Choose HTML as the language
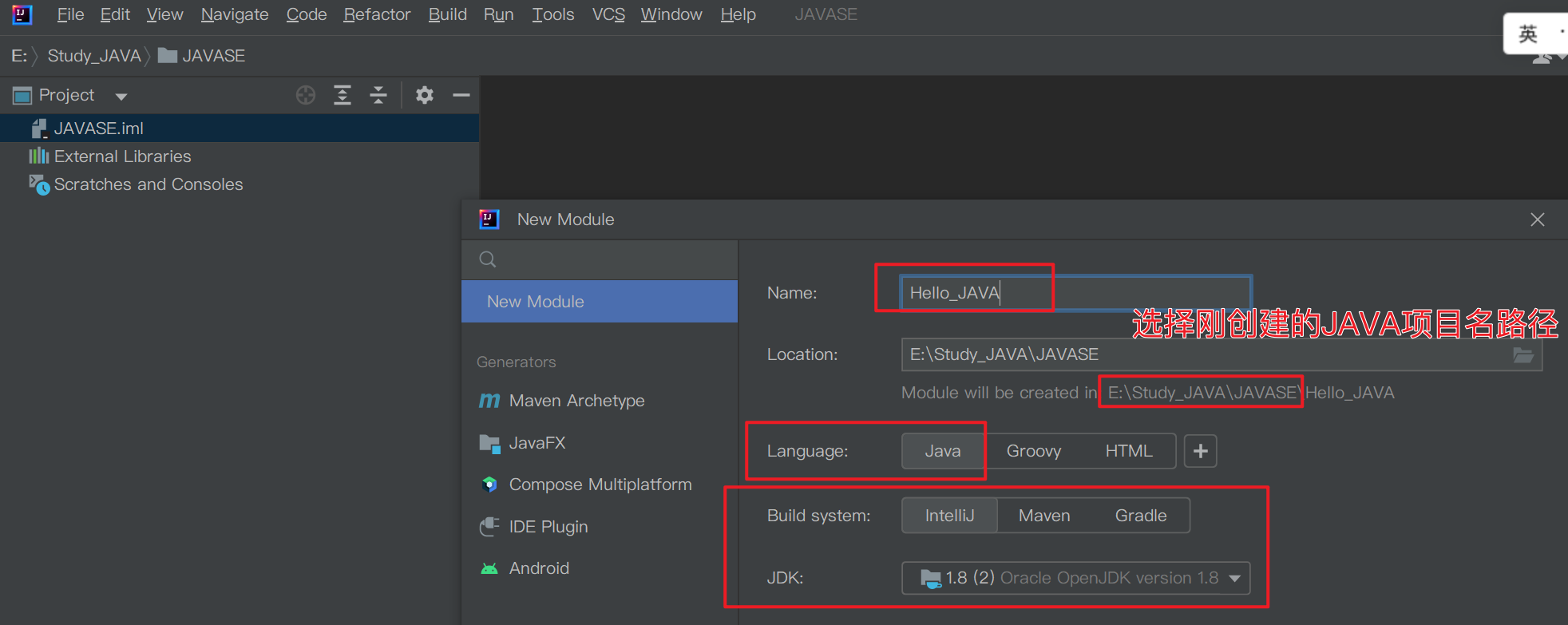 pos(1129,451)
